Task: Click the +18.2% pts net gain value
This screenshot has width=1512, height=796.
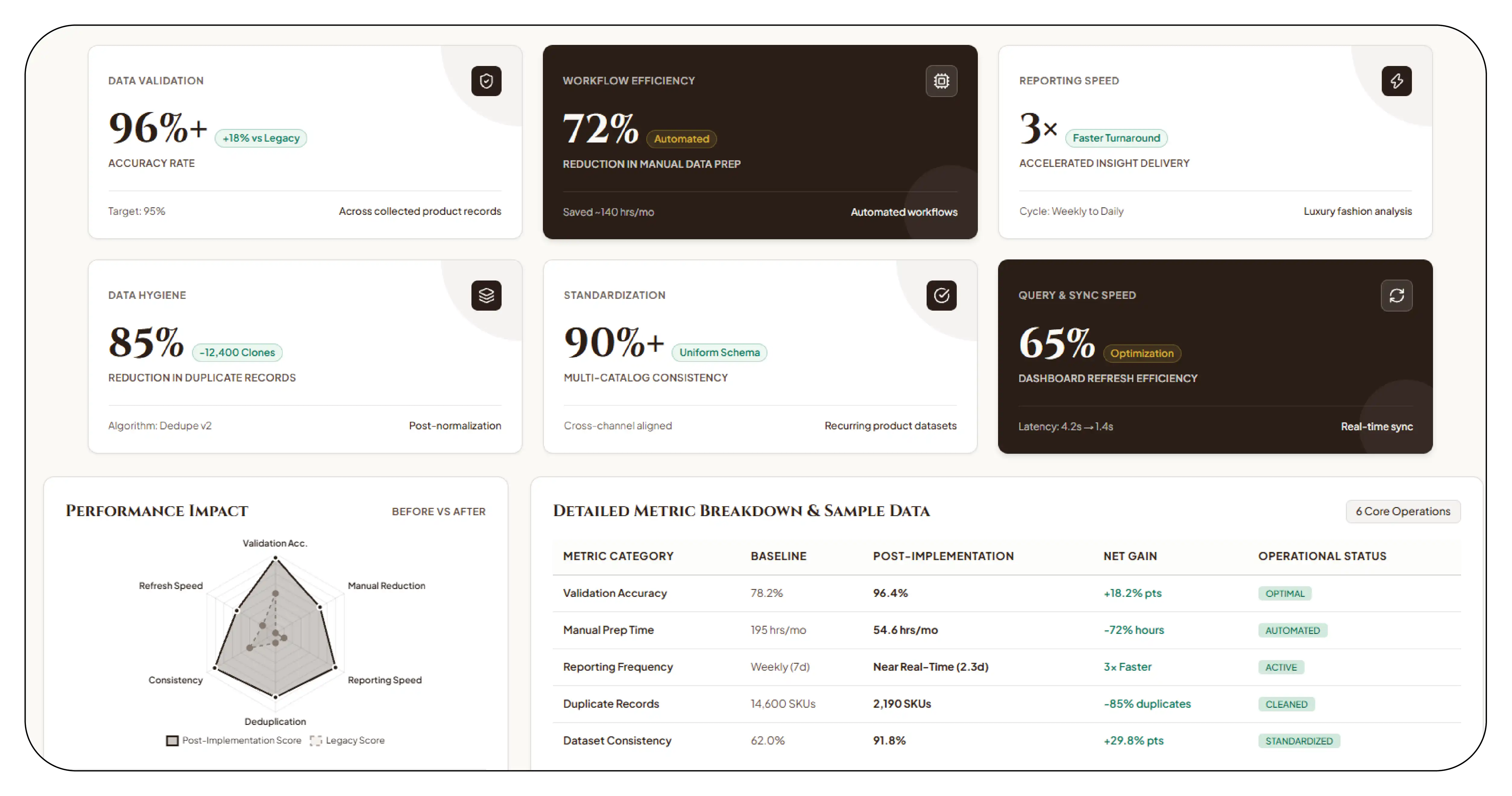Action: (1132, 593)
